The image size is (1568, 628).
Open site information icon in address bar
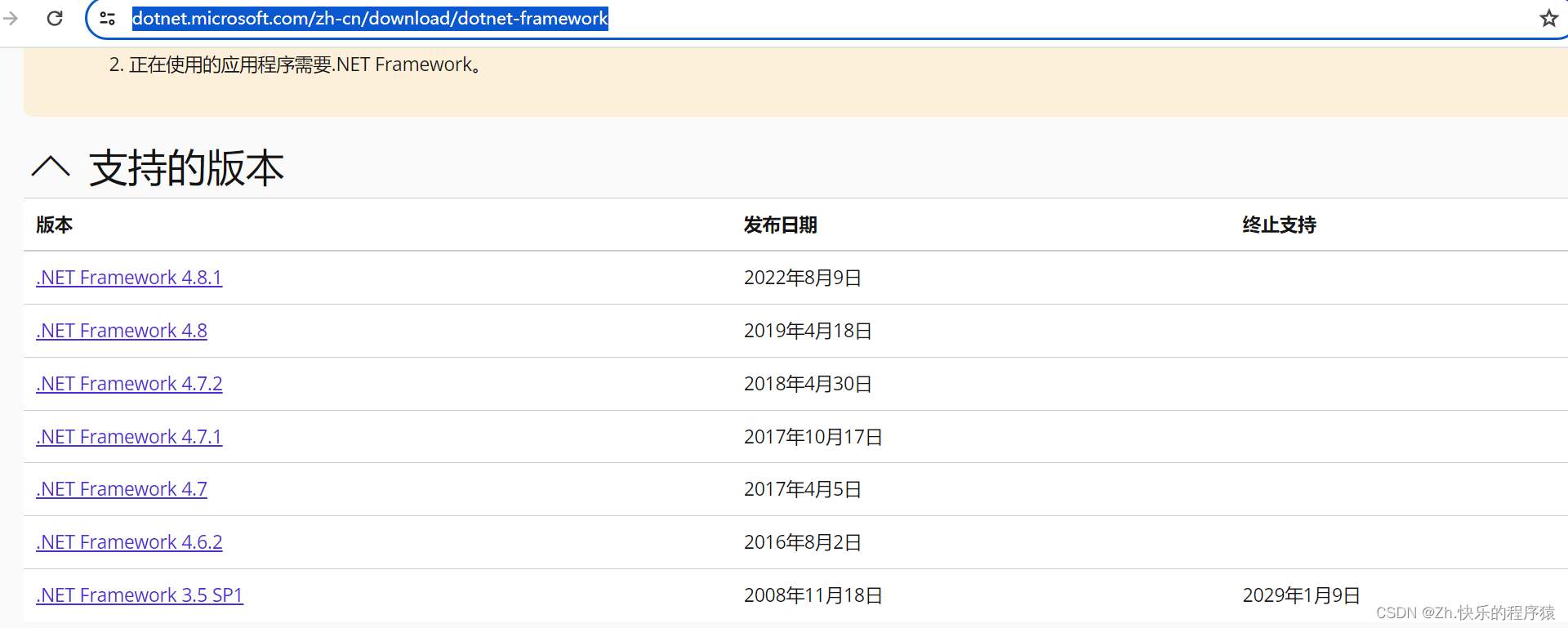pyautogui.click(x=107, y=18)
